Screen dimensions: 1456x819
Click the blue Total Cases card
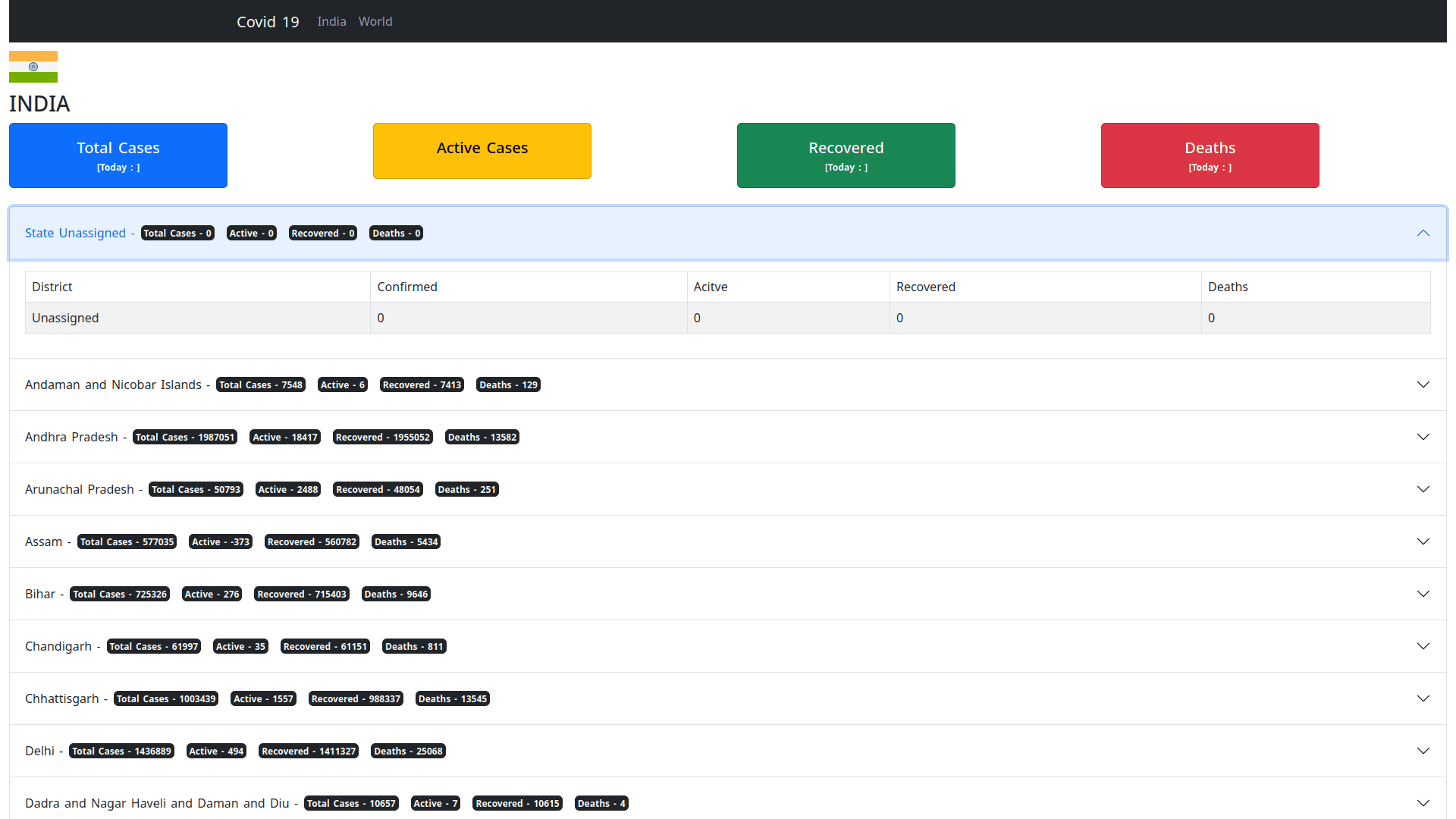(118, 155)
